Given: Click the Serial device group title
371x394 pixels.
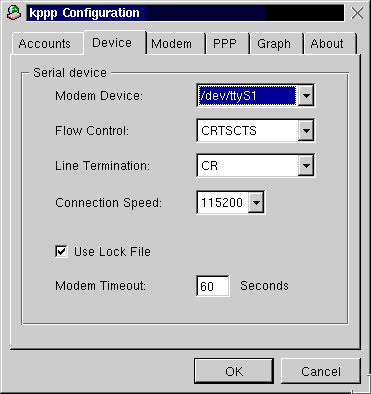Looking at the screenshot, I should (70, 73).
